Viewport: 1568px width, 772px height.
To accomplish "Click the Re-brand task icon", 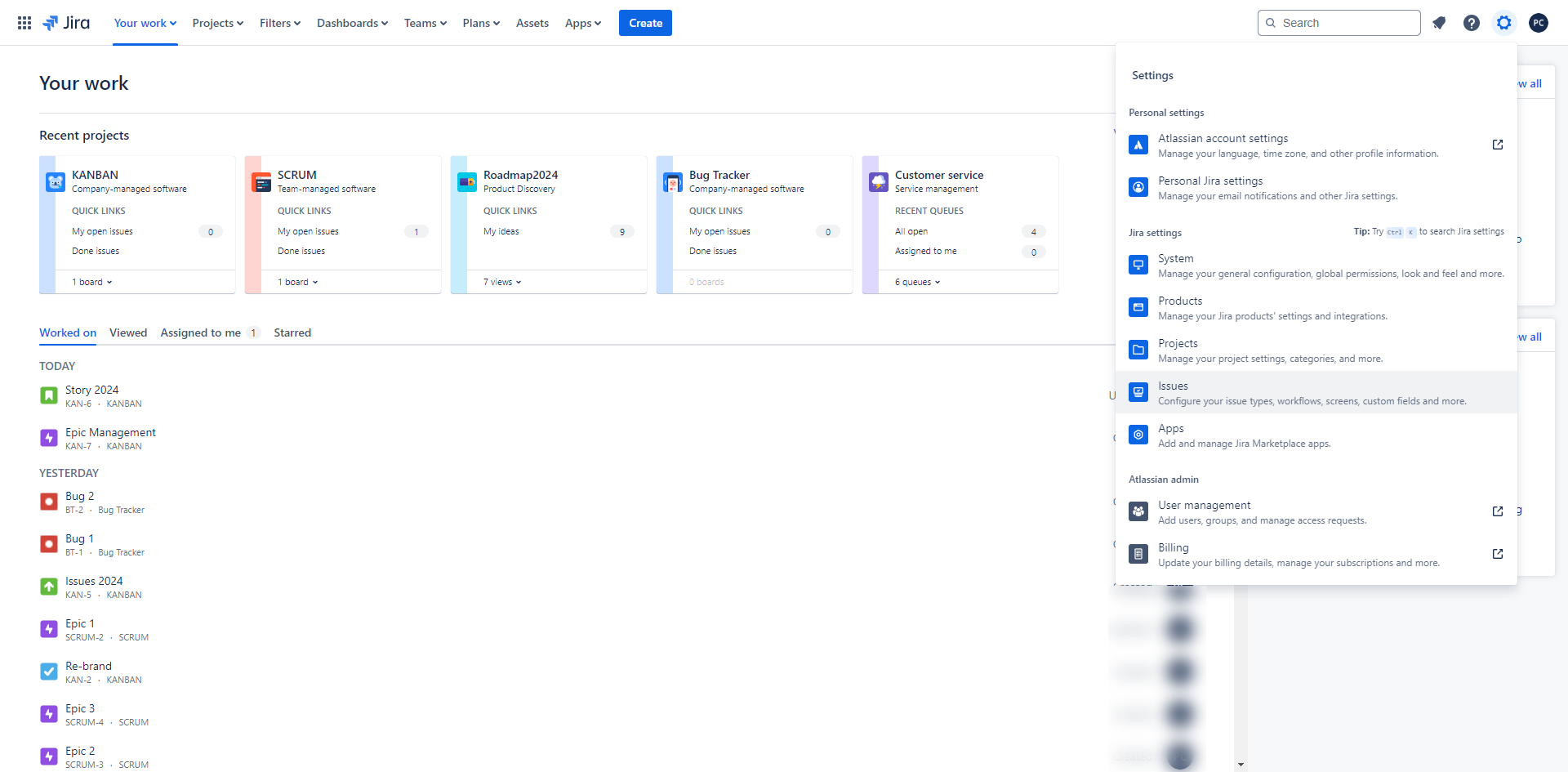I will tap(49, 672).
